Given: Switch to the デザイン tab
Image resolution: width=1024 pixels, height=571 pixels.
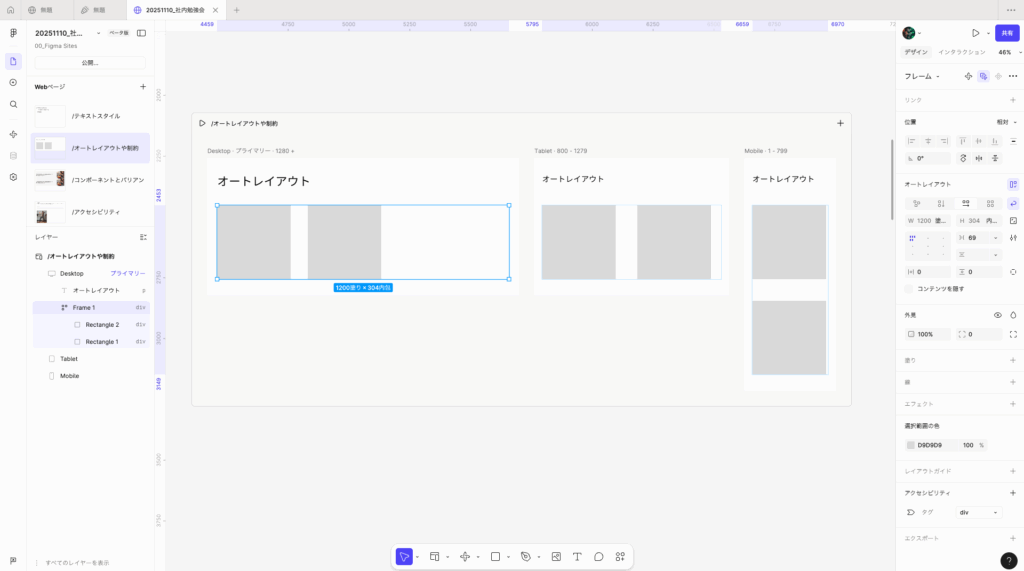Looking at the screenshot, I should tap(915, 52).
